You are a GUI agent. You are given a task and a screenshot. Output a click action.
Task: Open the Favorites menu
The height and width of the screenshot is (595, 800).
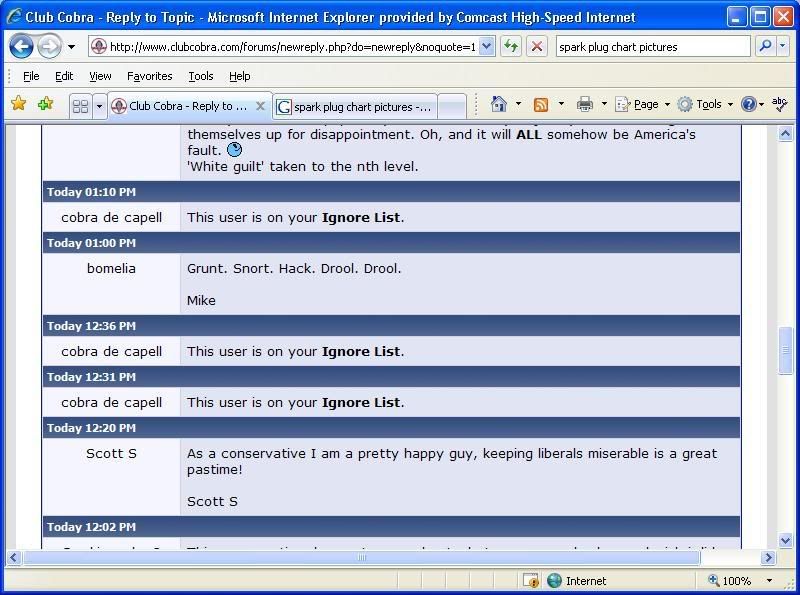click(x=149, y=76)
